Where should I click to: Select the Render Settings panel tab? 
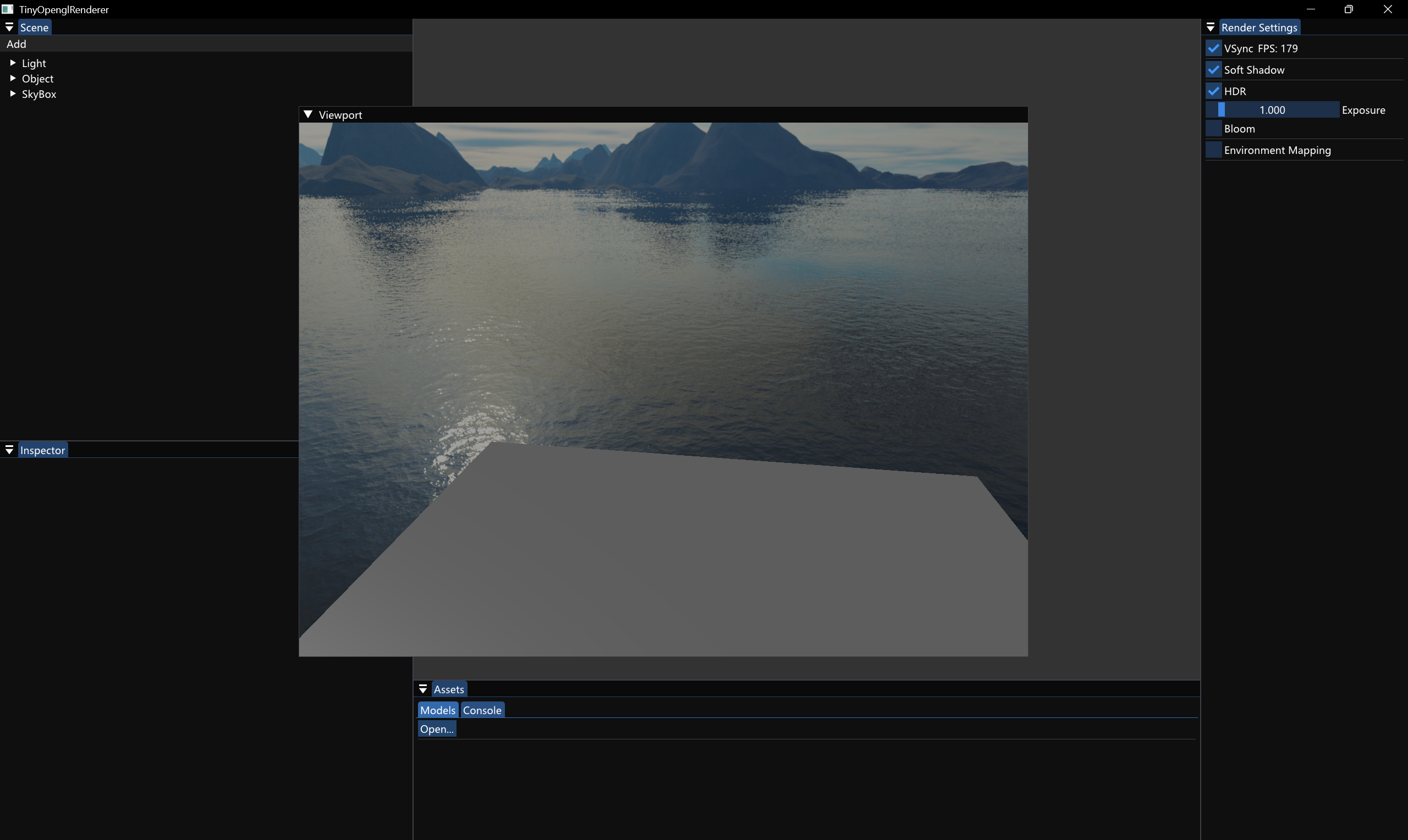tap(1259, 27)
